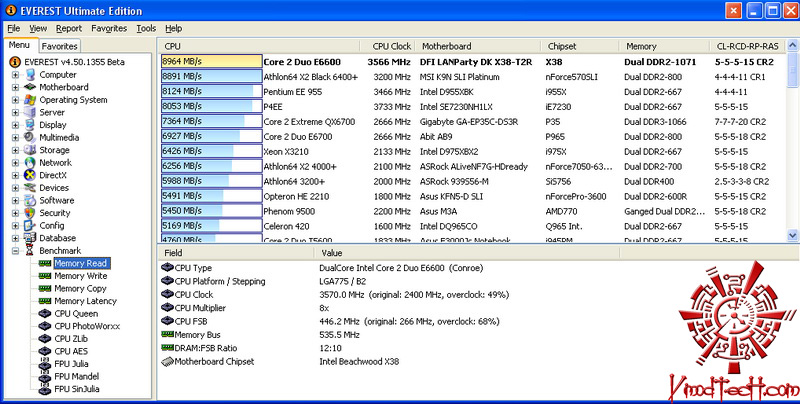Image resolution: width=800 pixels, height=404 pixels.
Task: Click the Computer tree icon
Action: (31, 74)
